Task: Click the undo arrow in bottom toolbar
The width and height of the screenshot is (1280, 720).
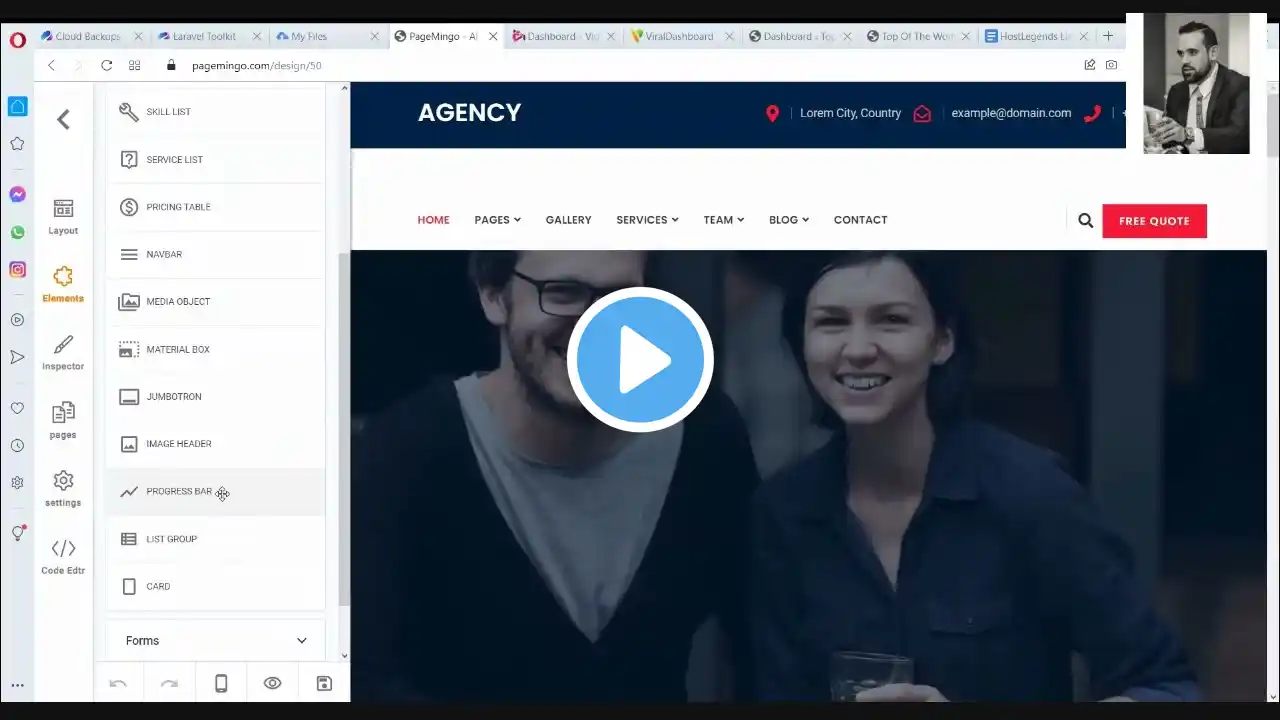Action: 118,683
